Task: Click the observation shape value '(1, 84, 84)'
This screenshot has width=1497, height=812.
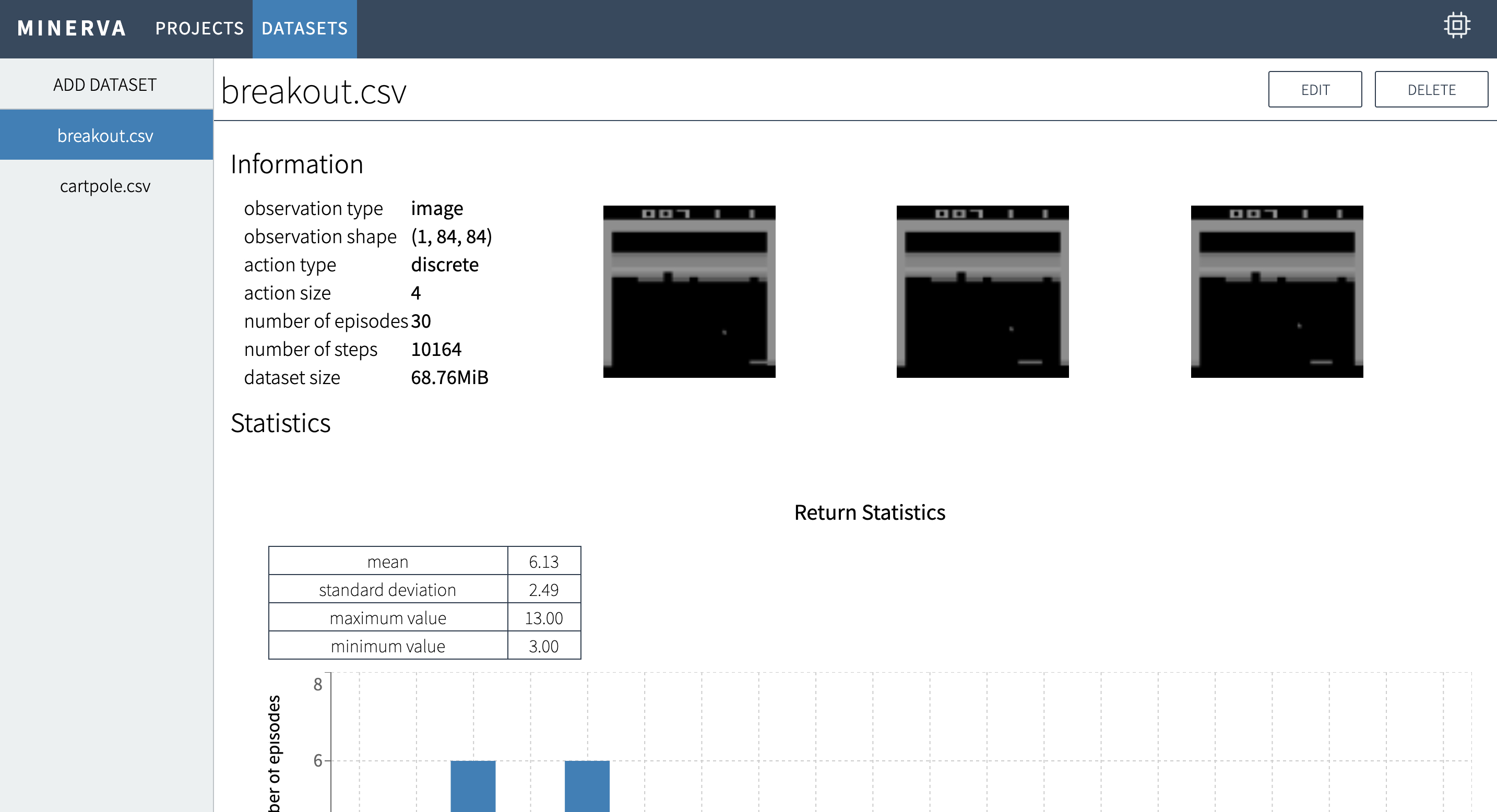Action: (x=452, y=236)
